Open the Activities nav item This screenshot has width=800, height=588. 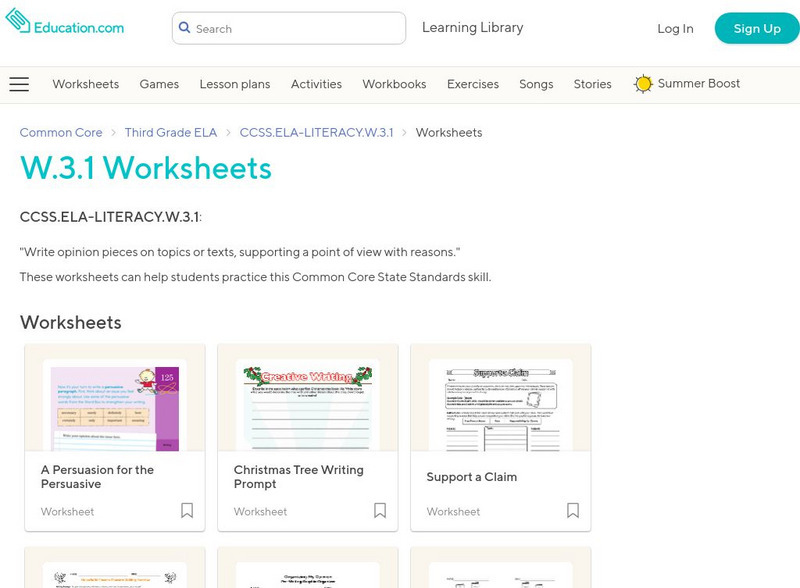(316, 84)
